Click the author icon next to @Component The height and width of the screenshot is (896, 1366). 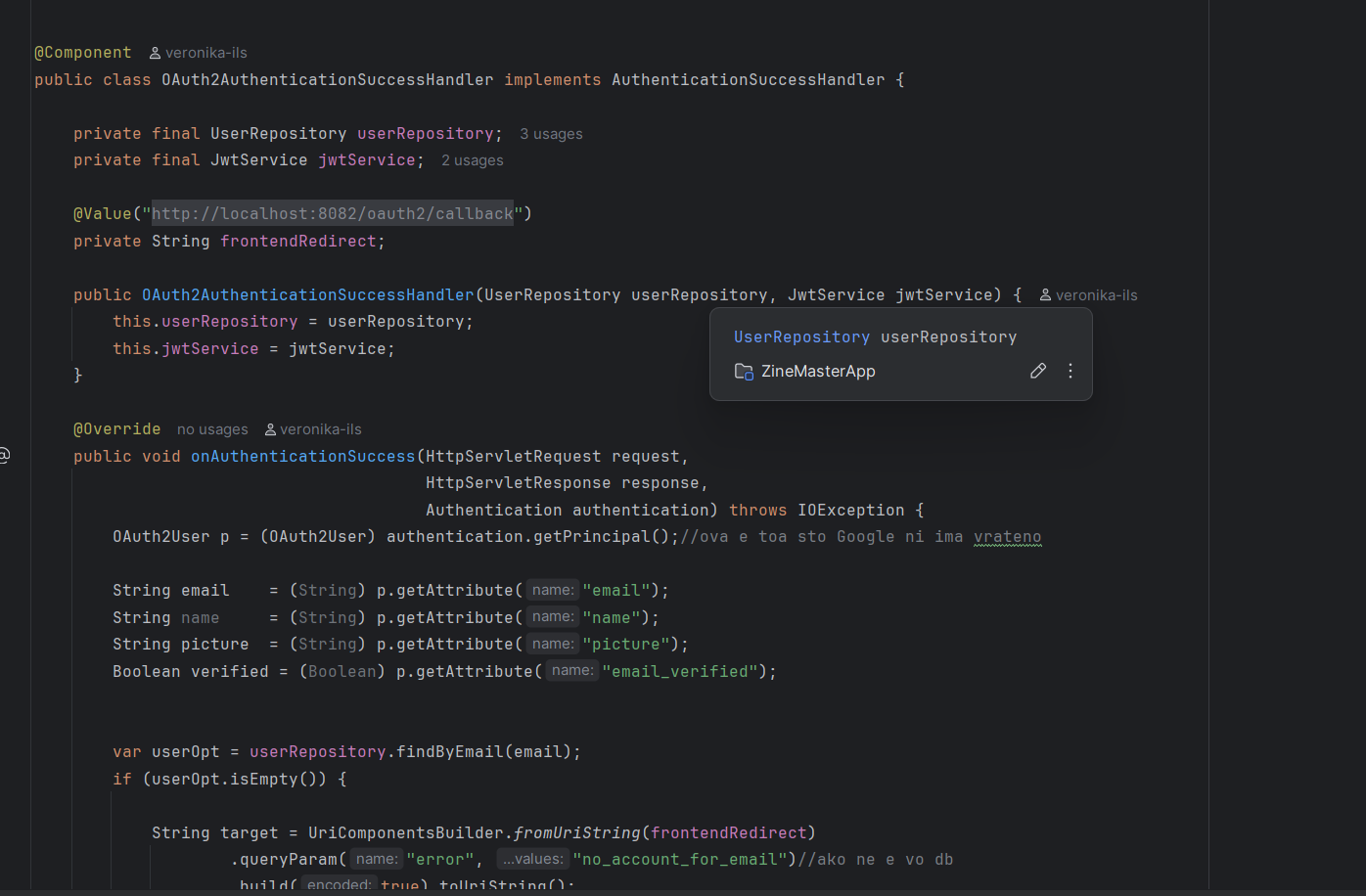tap(155, 53)
